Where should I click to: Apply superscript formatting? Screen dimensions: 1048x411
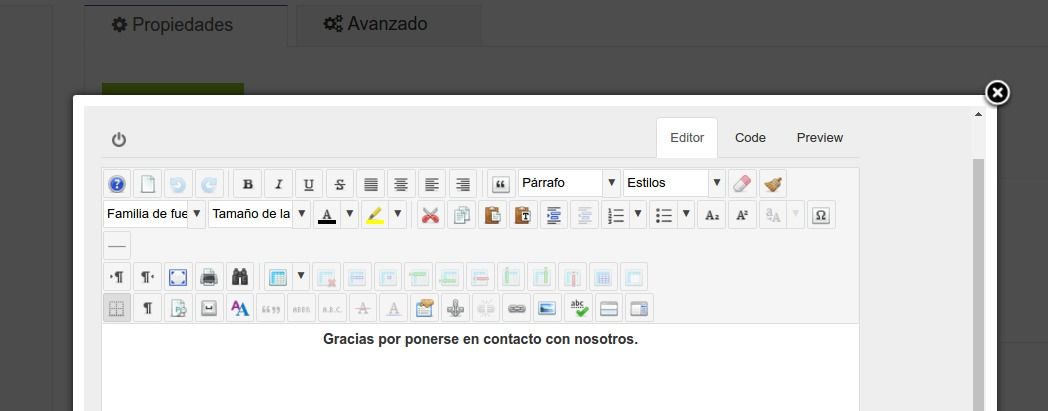pyautogui.click(x=742, y=215)
